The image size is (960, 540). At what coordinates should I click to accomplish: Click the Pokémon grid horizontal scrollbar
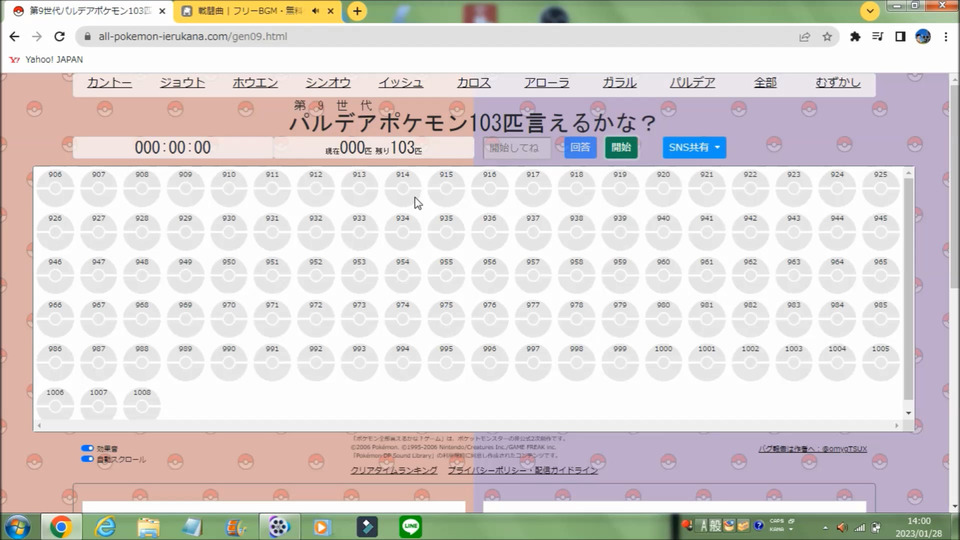[x=468, y=425]
